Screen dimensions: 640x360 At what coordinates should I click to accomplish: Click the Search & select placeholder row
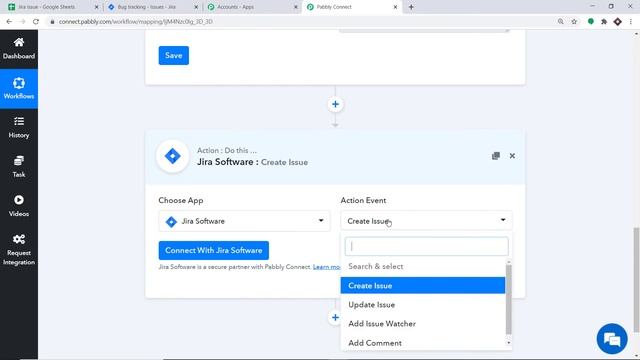pyautogui.click(x=422, y=267)
